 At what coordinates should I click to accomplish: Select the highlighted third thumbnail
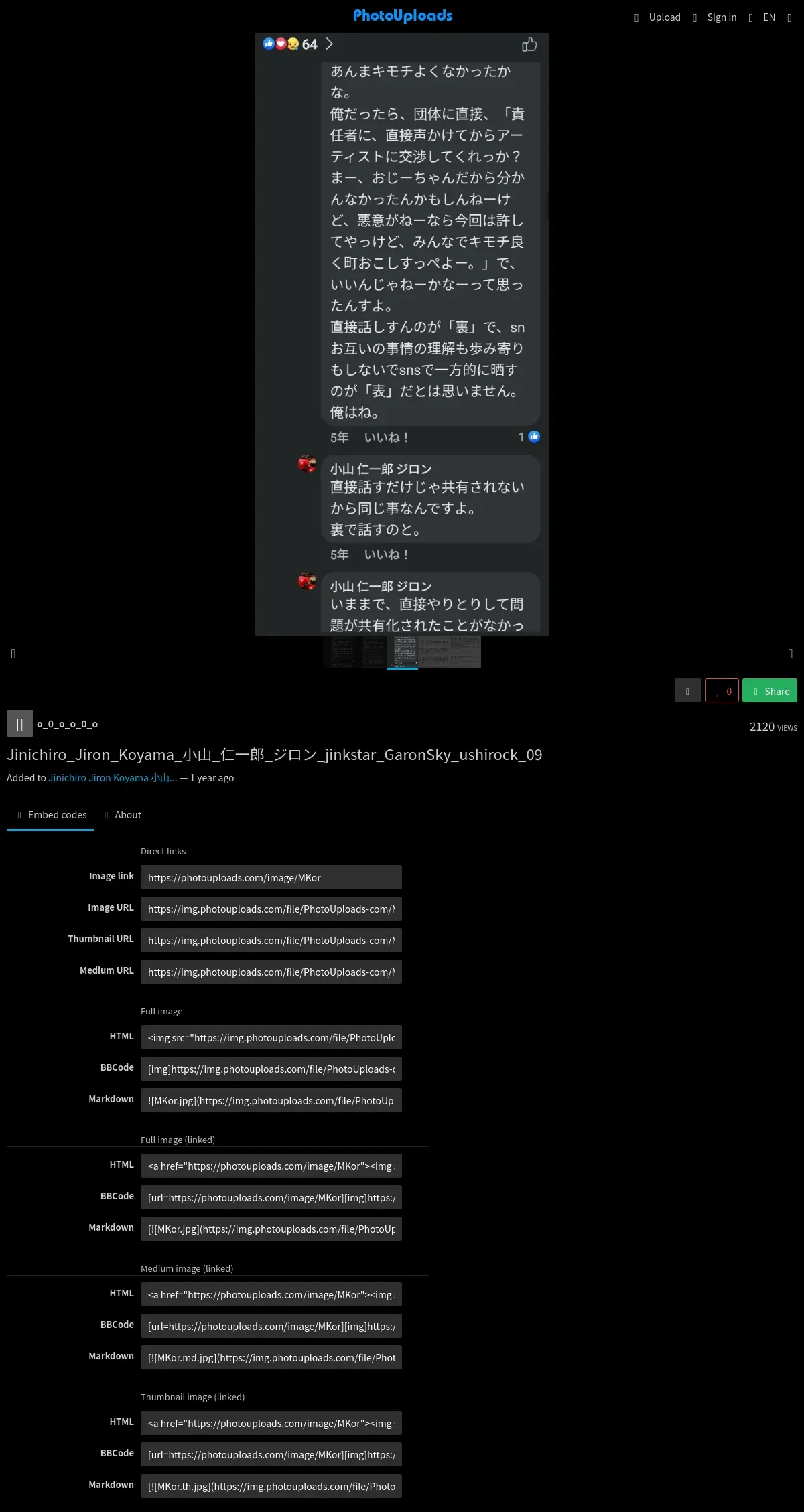(402, 652)
